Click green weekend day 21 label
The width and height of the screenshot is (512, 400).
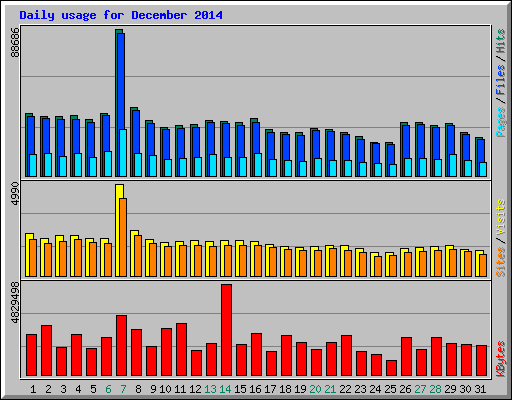point(330,389)
